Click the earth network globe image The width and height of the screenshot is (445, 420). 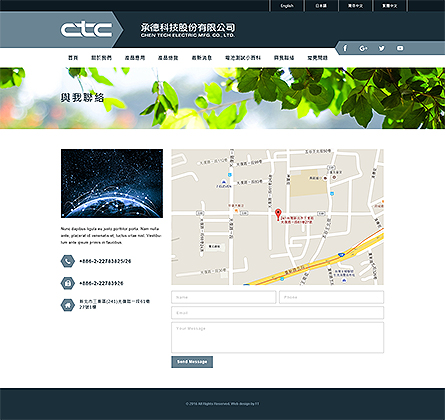tap(112, 183)
